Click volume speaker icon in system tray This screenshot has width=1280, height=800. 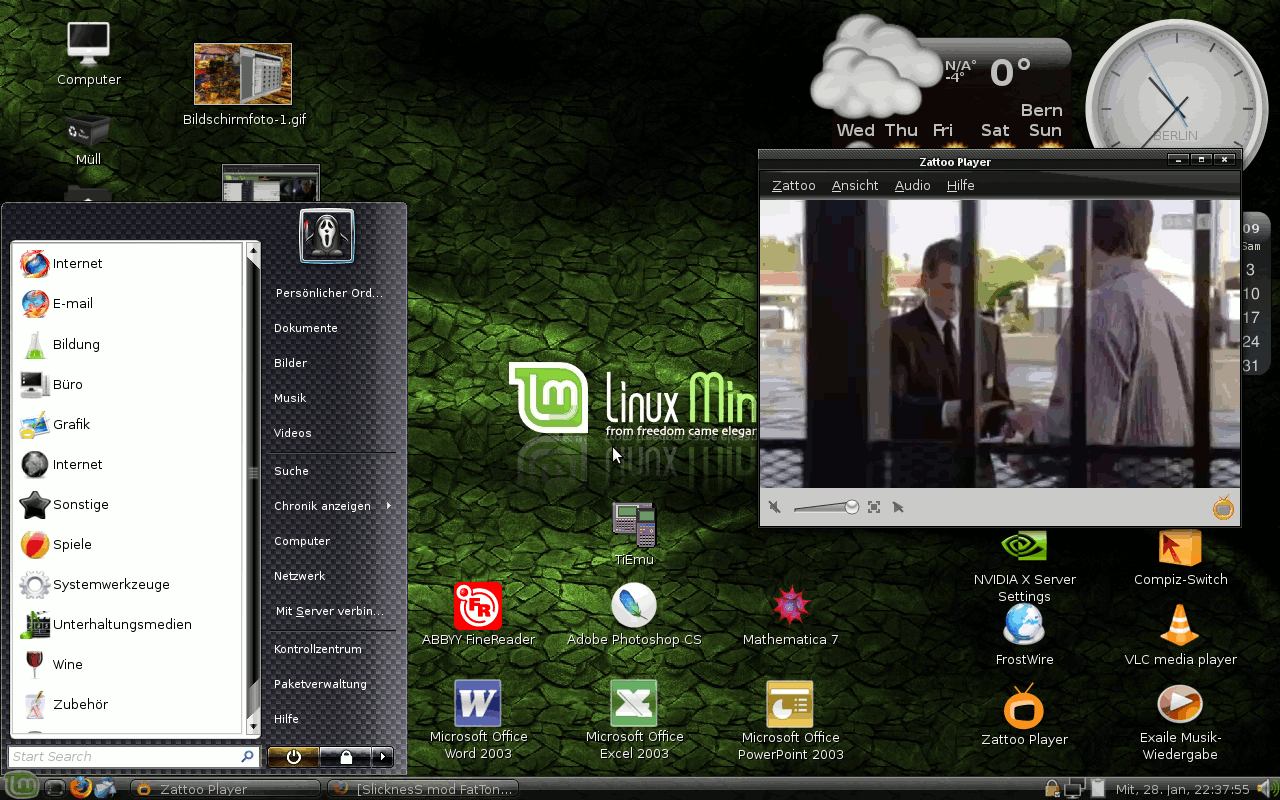[x=1266, y=788]
